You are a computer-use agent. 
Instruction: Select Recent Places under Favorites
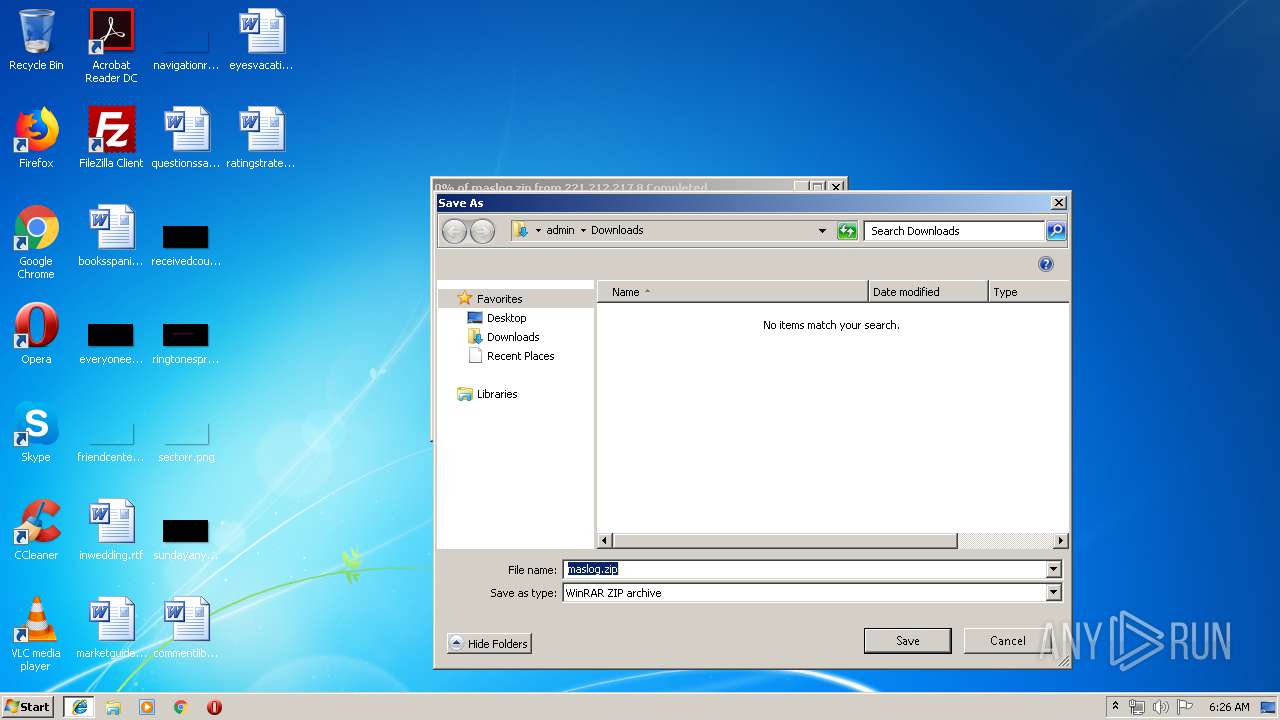point(520,356)
